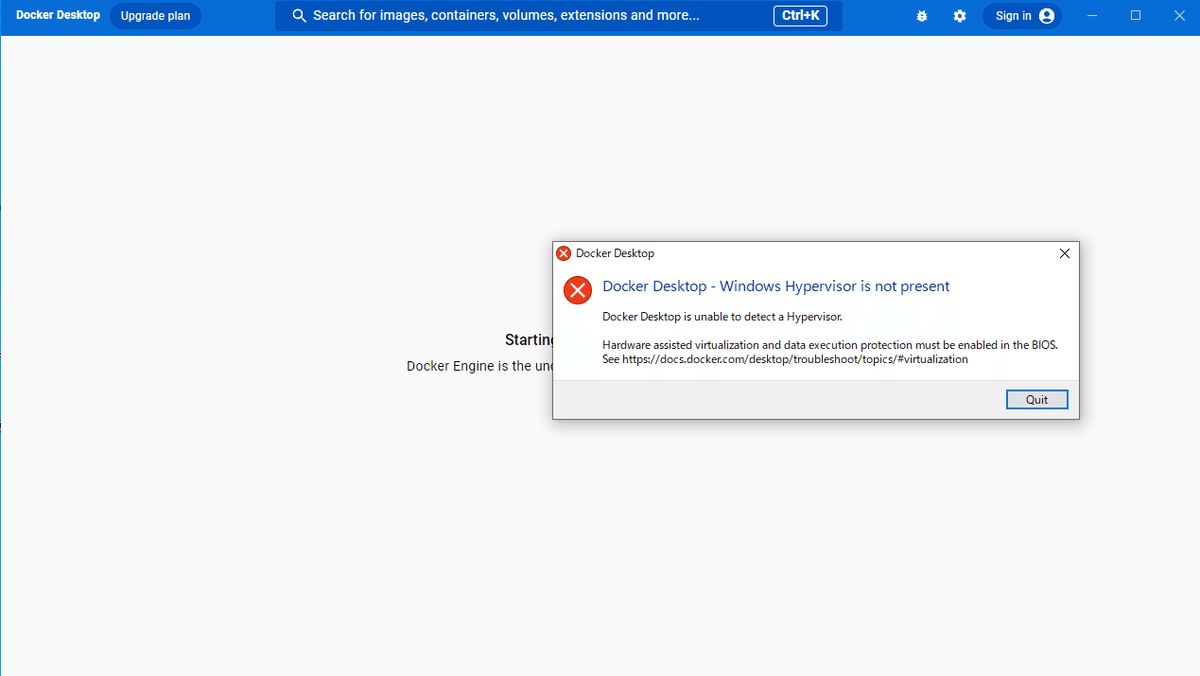Viewport: 1200px width, 676px height.
Task: Click the dialog's "Docker Desktop" title bar text
Action: pos(615,254)
